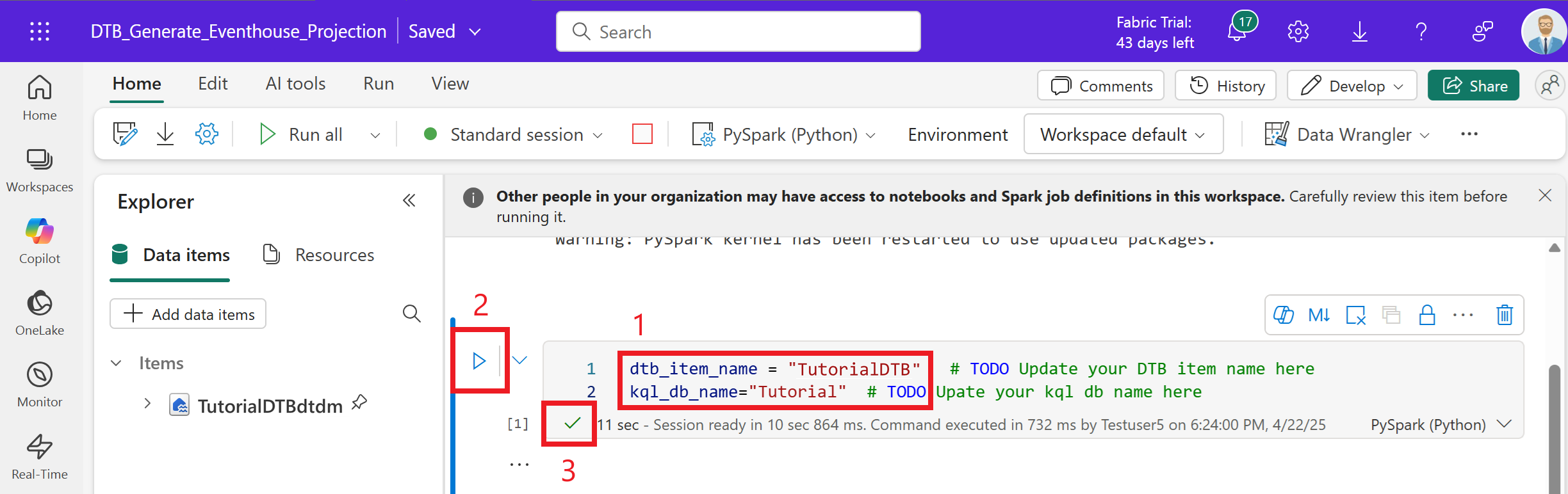Image resolution: width=1568 pixels, height=494 pixels.
Task: Collapse the Explorer panel
Action: [x=409, y=201]
